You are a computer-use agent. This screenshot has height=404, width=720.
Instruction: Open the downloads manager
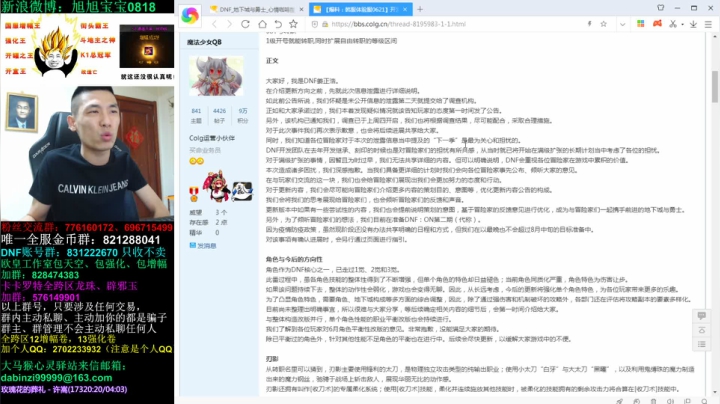pos(693,24)
